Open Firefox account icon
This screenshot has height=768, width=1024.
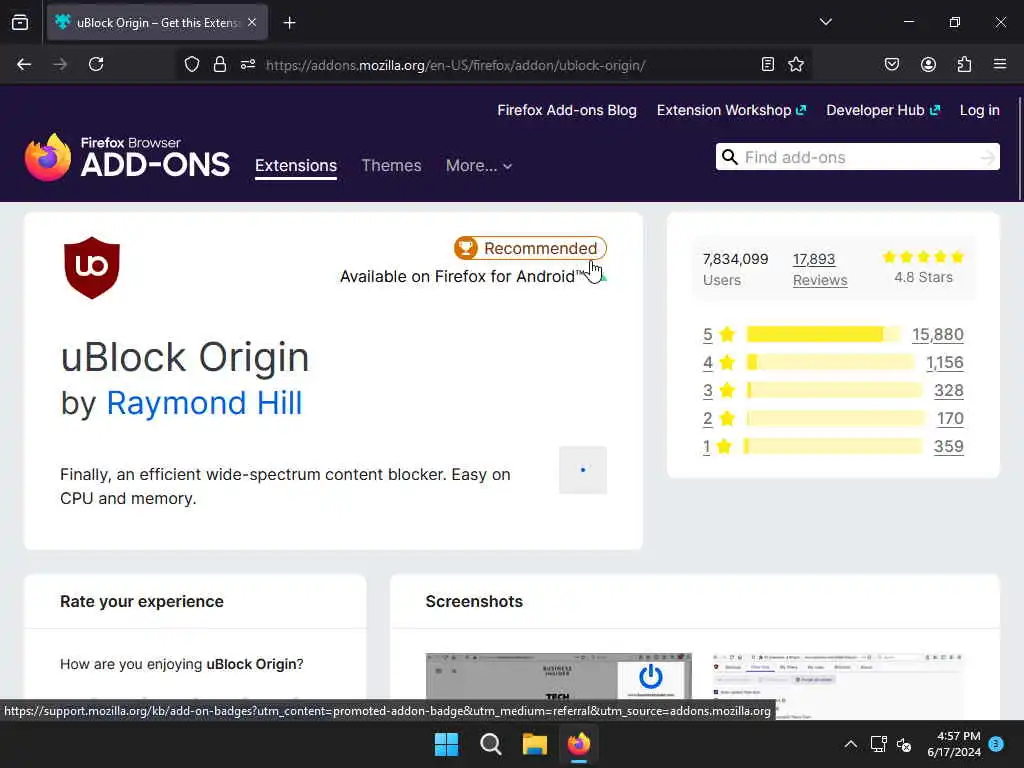click(928, 64)
